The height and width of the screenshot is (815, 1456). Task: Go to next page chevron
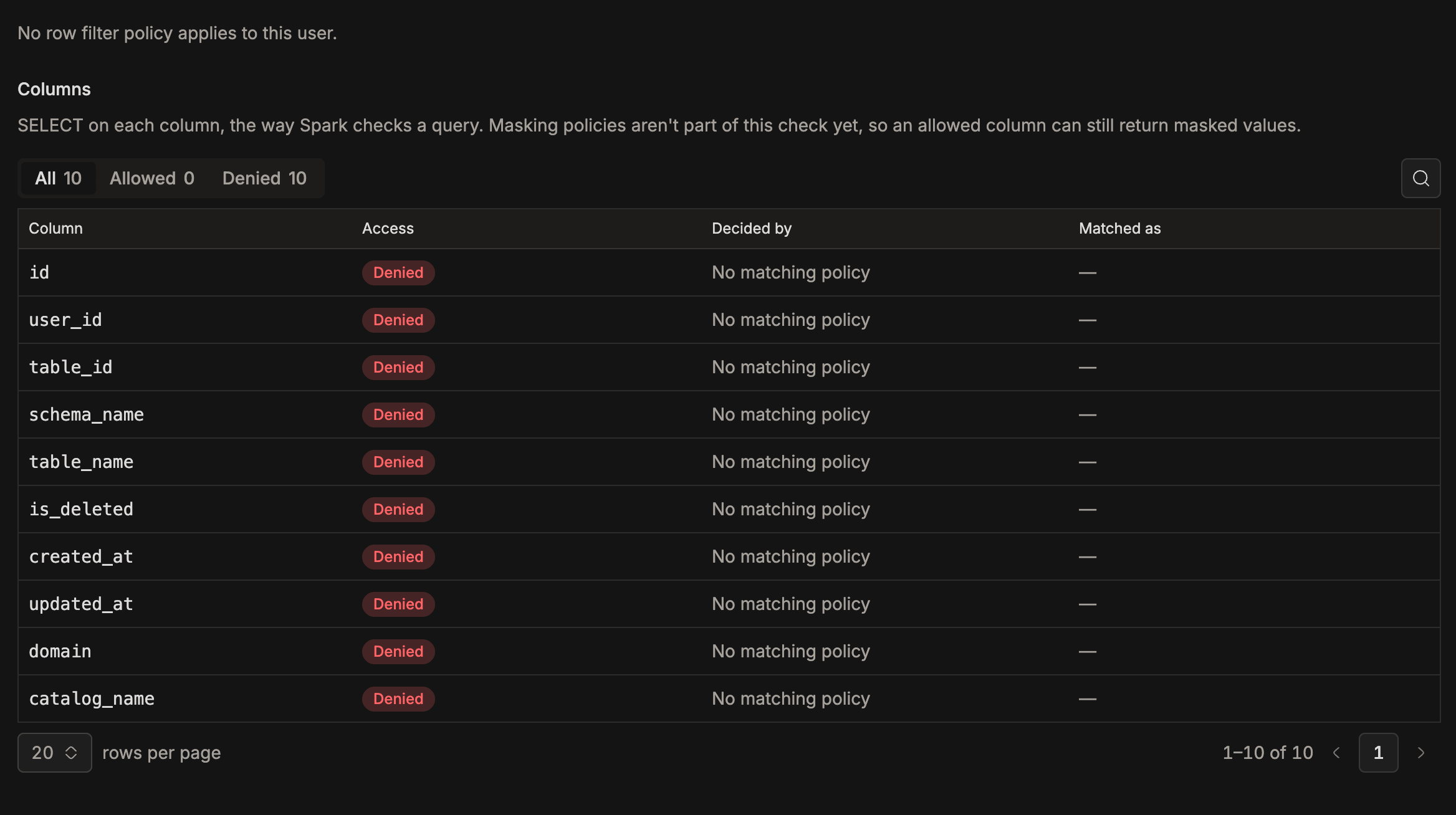coord(1421,753)
